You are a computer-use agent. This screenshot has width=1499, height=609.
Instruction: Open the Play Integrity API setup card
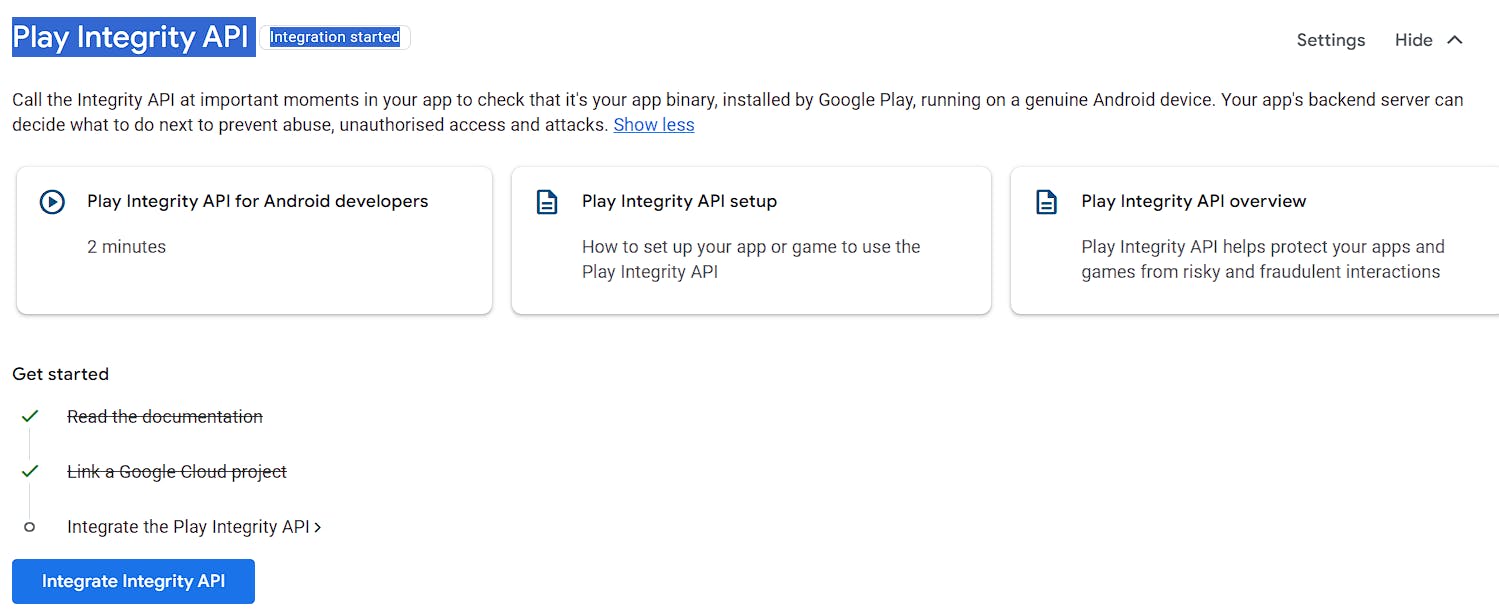[x=750, y=240]
